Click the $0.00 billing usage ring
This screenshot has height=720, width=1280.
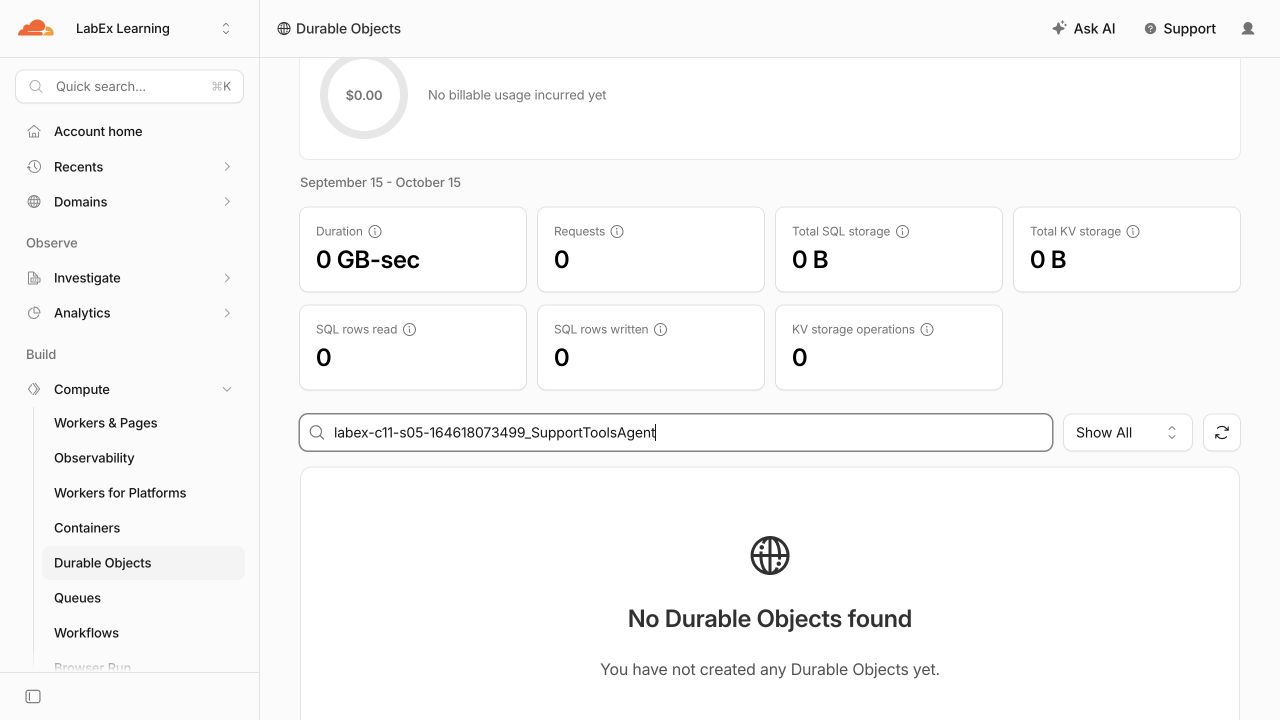click(364, 95)
